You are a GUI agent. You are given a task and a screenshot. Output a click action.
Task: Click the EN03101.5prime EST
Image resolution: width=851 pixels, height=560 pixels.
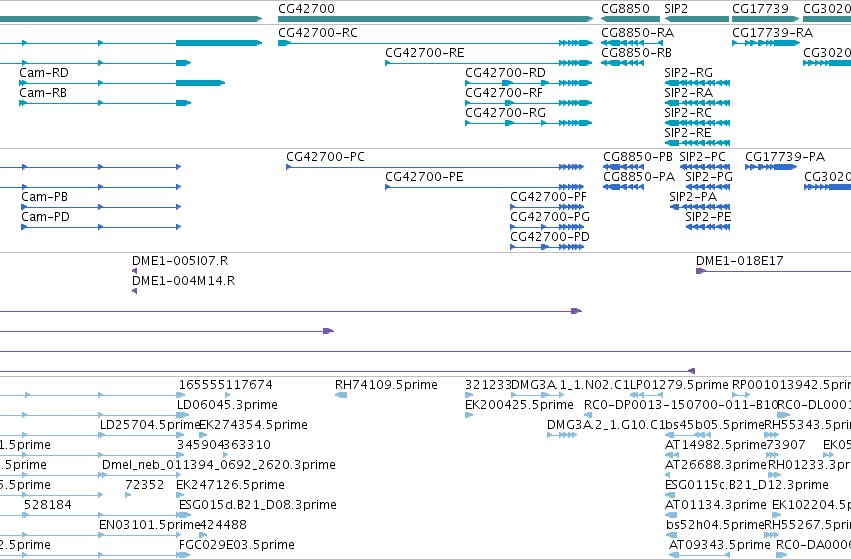[139, 536]
